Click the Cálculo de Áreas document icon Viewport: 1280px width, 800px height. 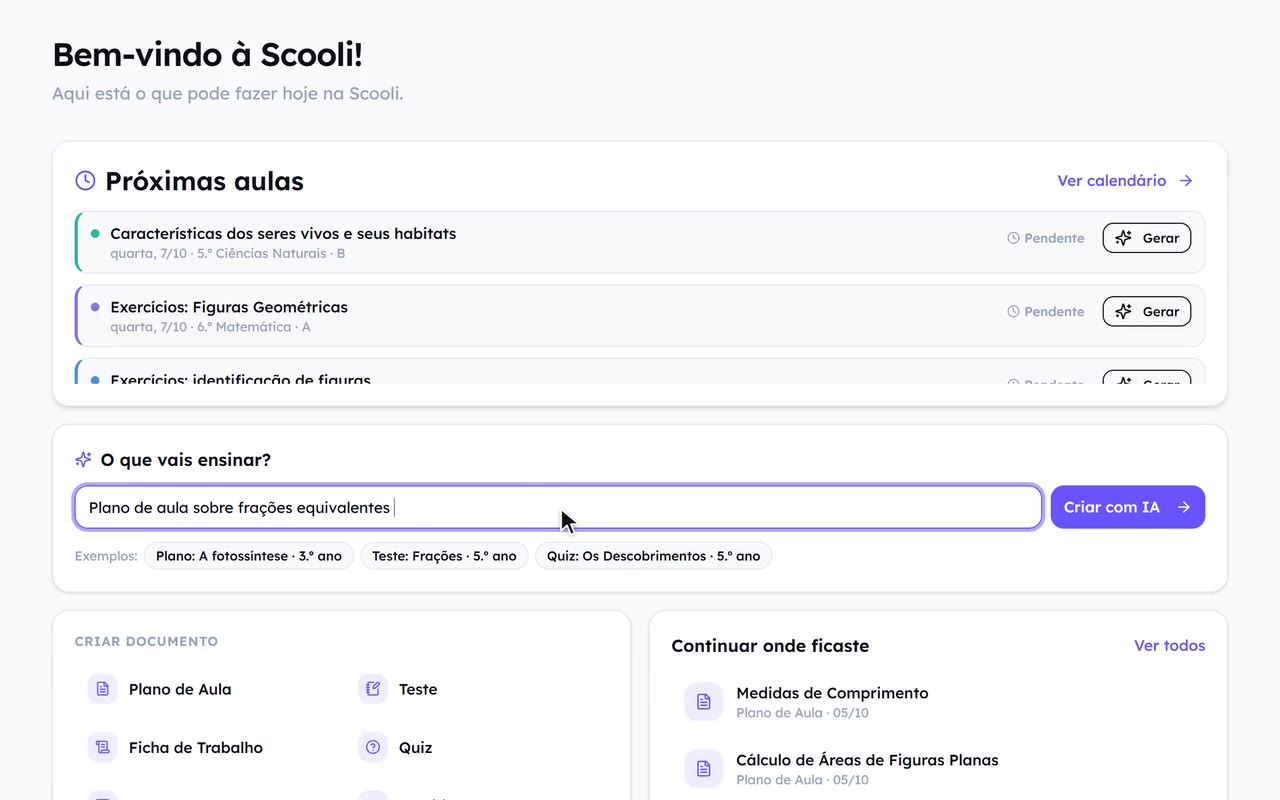pyautogui.click(x=703, y=769)
